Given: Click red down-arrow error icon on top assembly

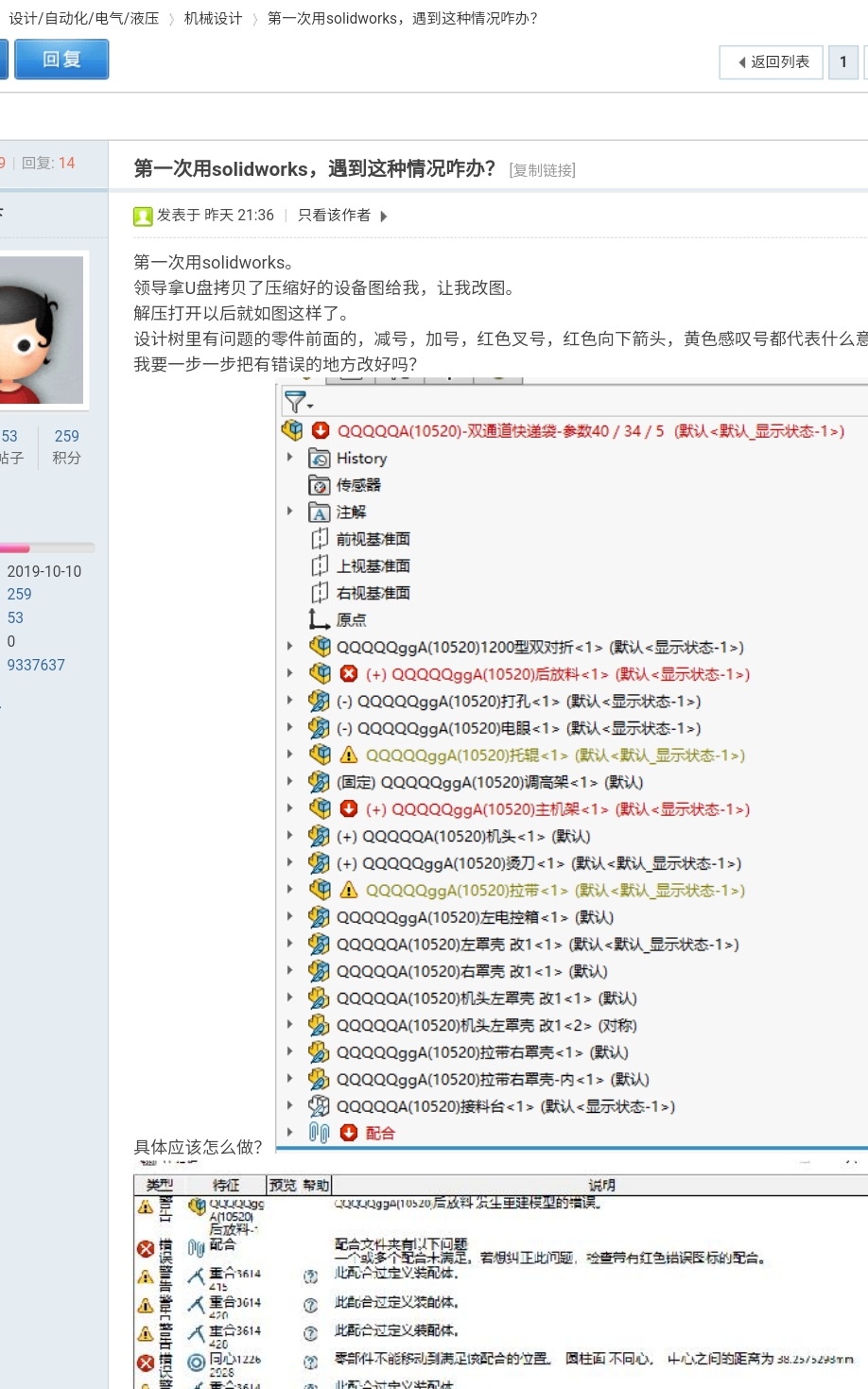Looking at the screenshot, I should [x=321, y=431].
